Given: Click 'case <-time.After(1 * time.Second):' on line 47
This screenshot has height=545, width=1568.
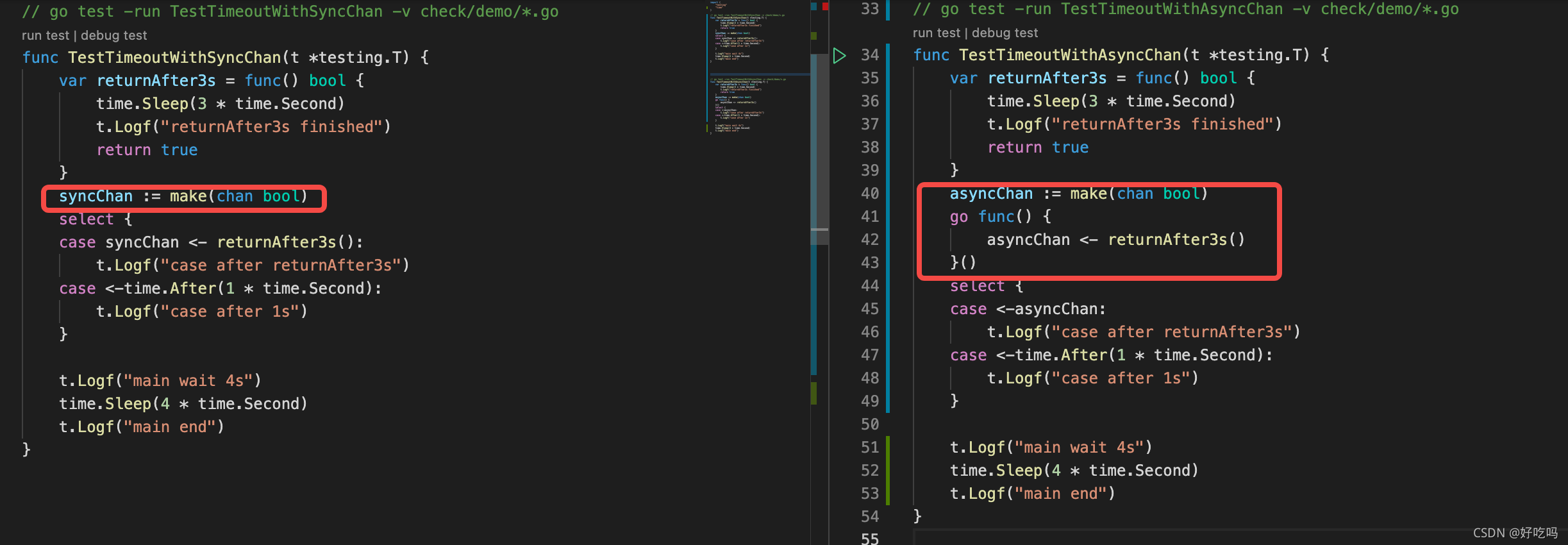Looking at the screenshot, I should [x=1112, y=355].
